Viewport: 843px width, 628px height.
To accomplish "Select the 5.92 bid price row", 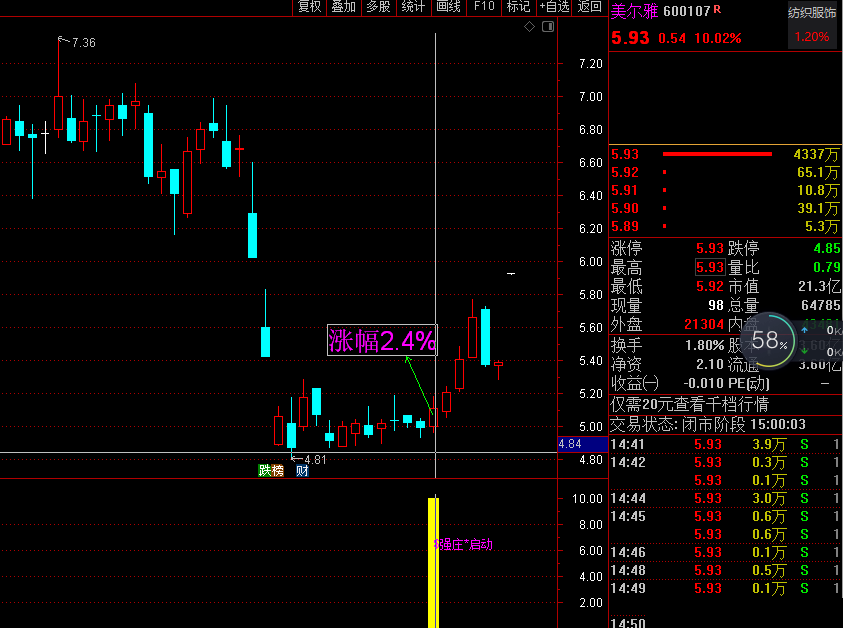I will coord(725,172).
